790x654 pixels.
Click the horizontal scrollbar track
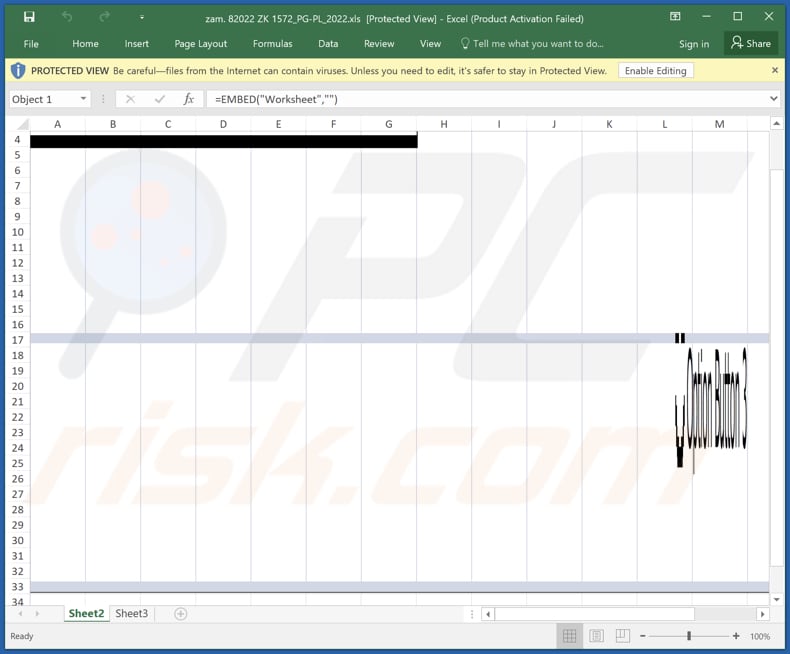[625, 614]
